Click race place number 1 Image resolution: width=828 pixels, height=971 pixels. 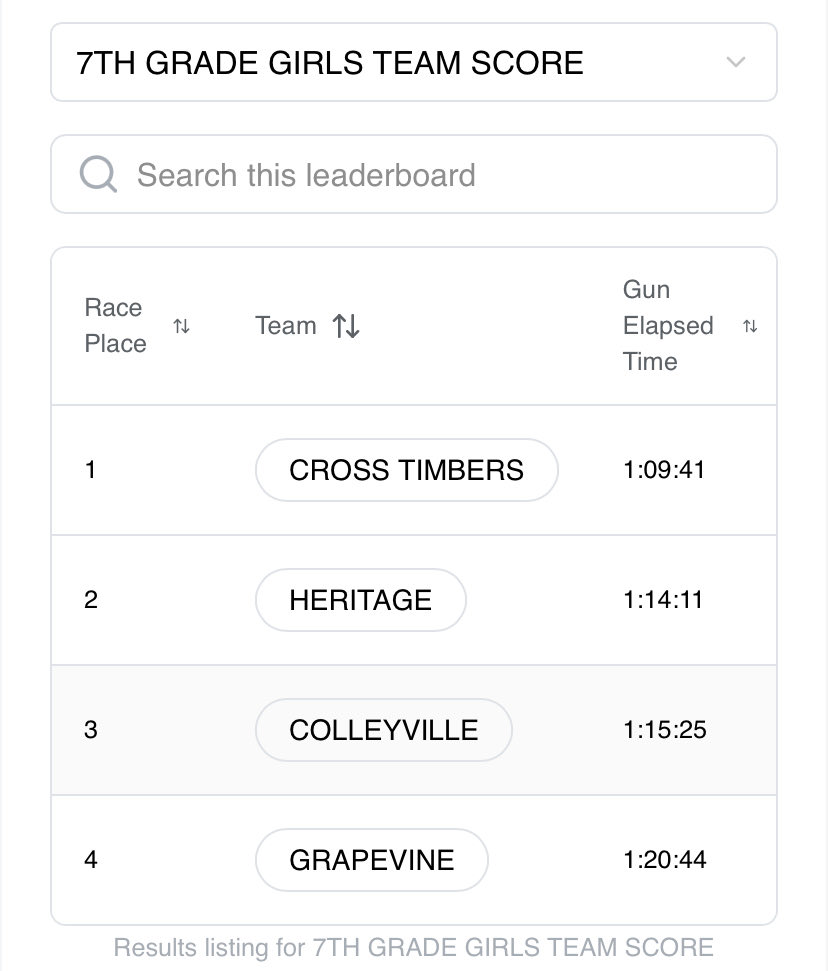point(90,470)
